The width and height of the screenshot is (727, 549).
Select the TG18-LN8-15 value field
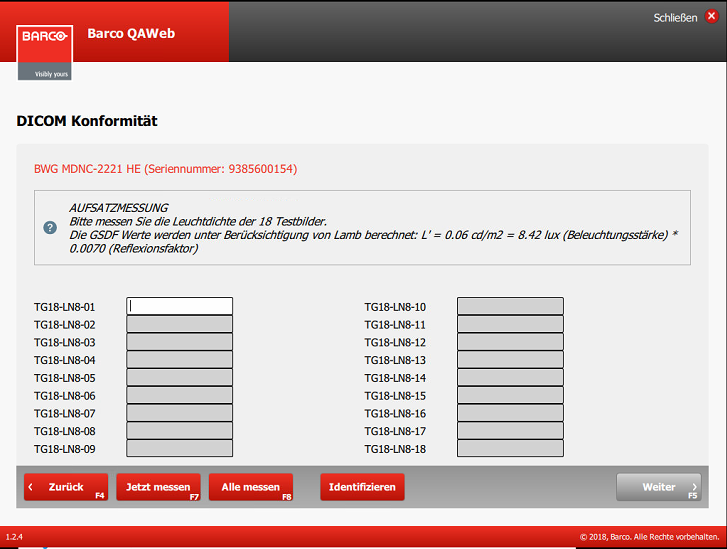tap(510, 395)
